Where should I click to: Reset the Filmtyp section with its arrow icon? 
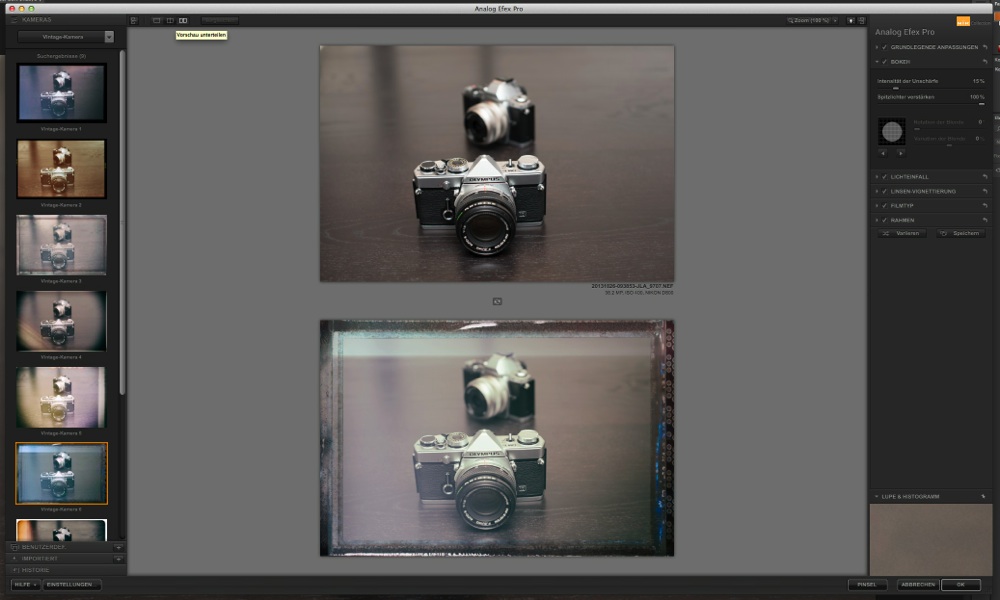point(985,205)
